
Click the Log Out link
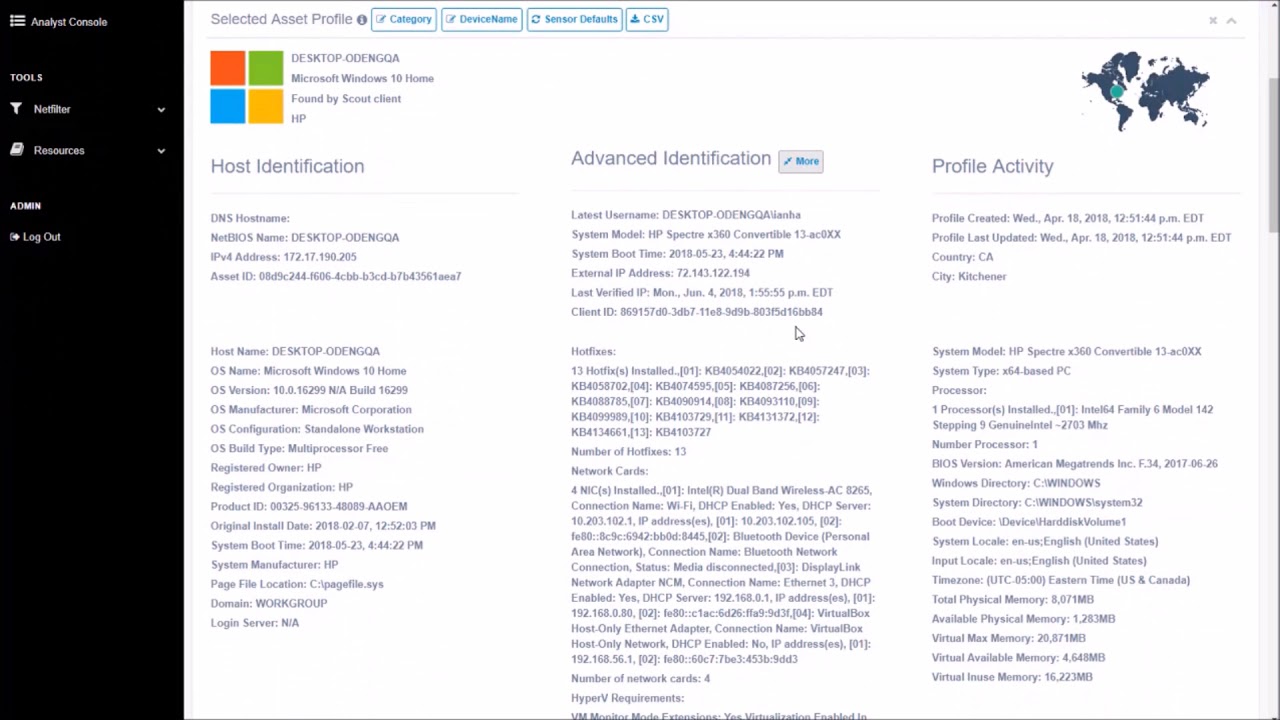[x=42, y=237]
